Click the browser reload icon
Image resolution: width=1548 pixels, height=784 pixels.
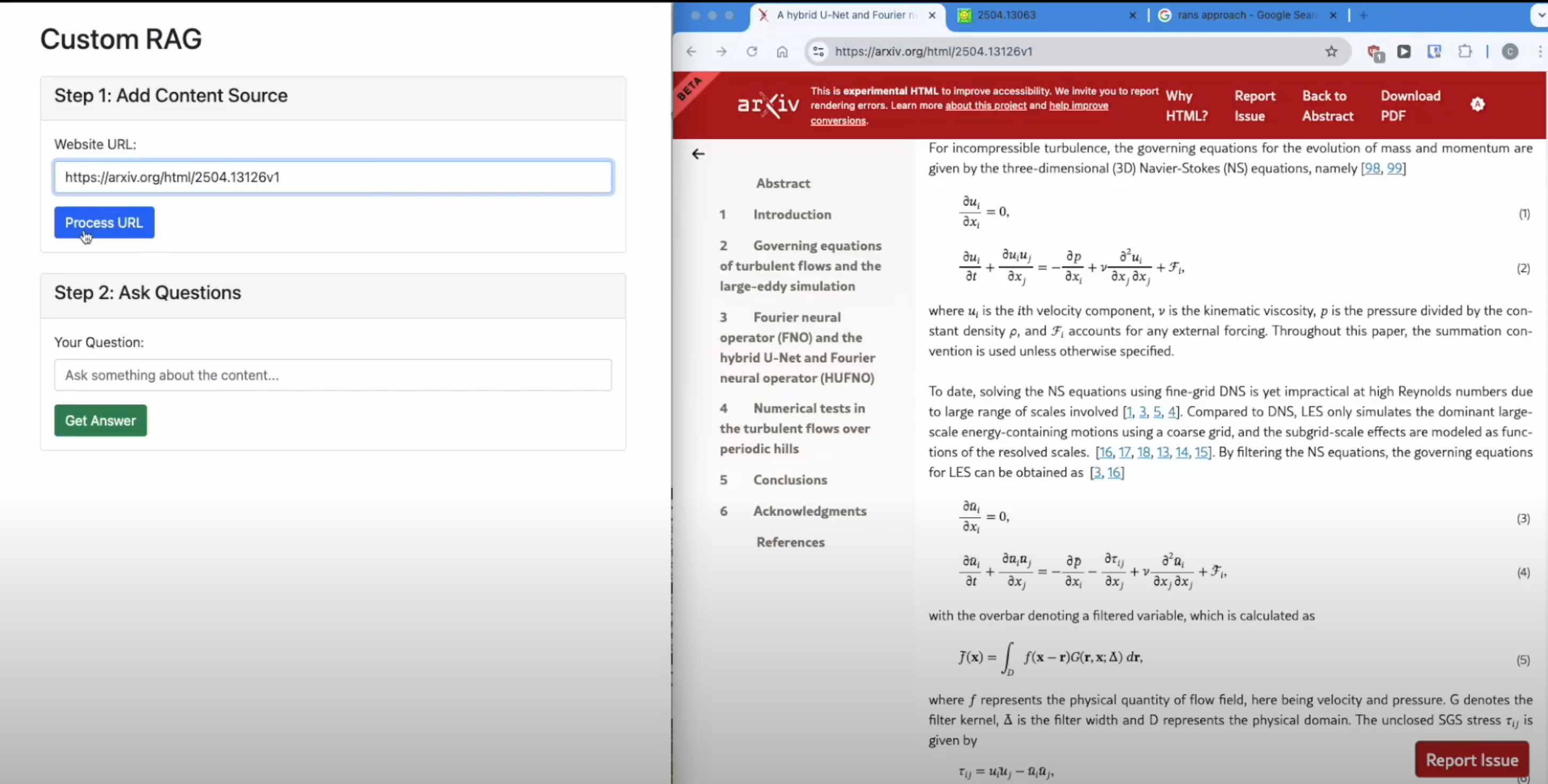coord(752,52)
